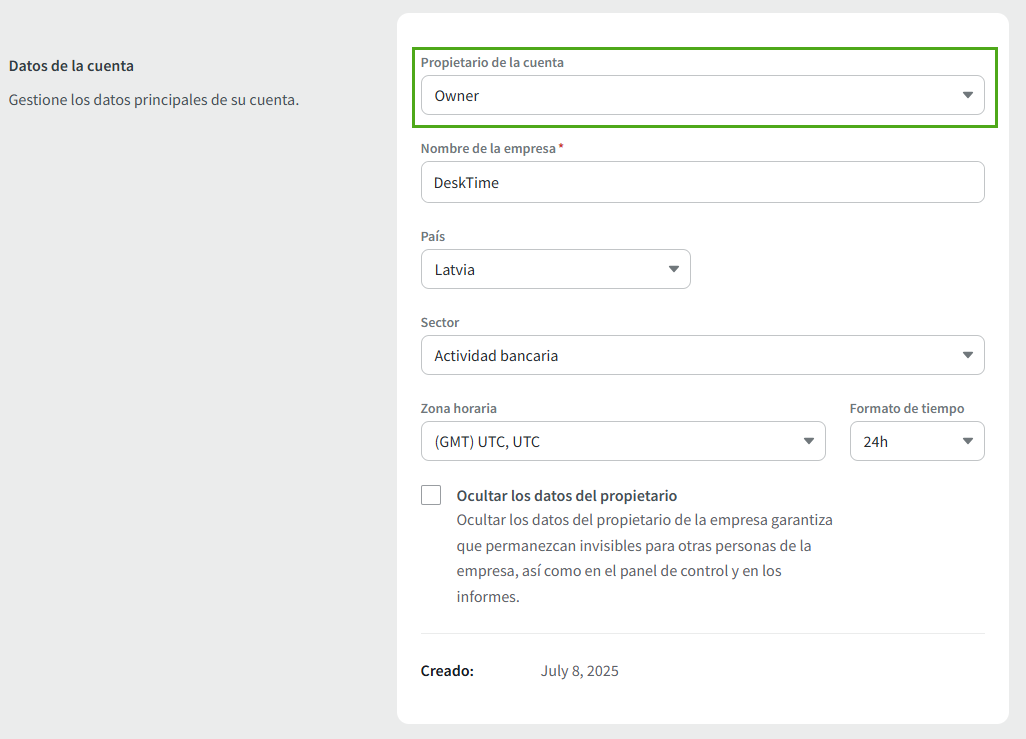Click the arrow icon beside Actividad bancaria
The width and height of the screenshot is (1026, 739).
click(967, 356)
